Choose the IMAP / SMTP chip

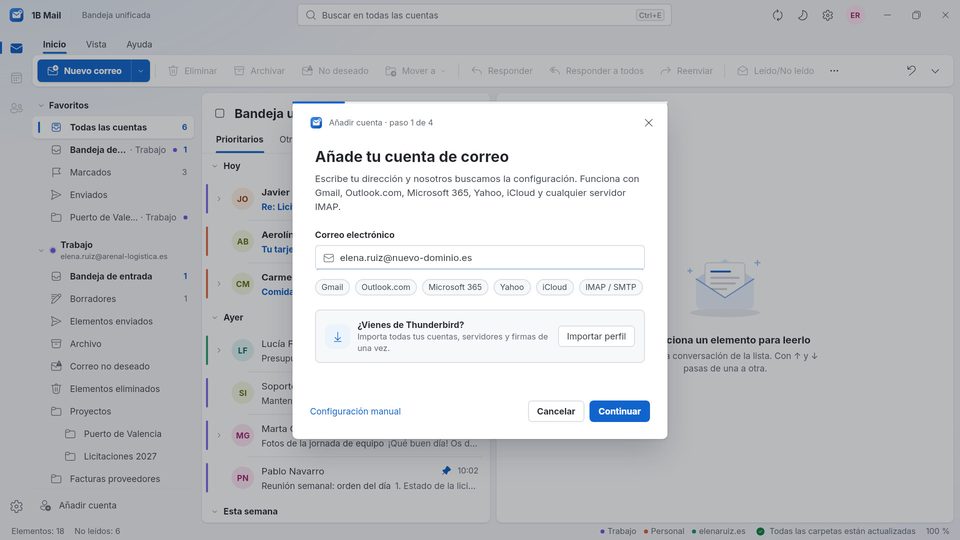point(610,287)
